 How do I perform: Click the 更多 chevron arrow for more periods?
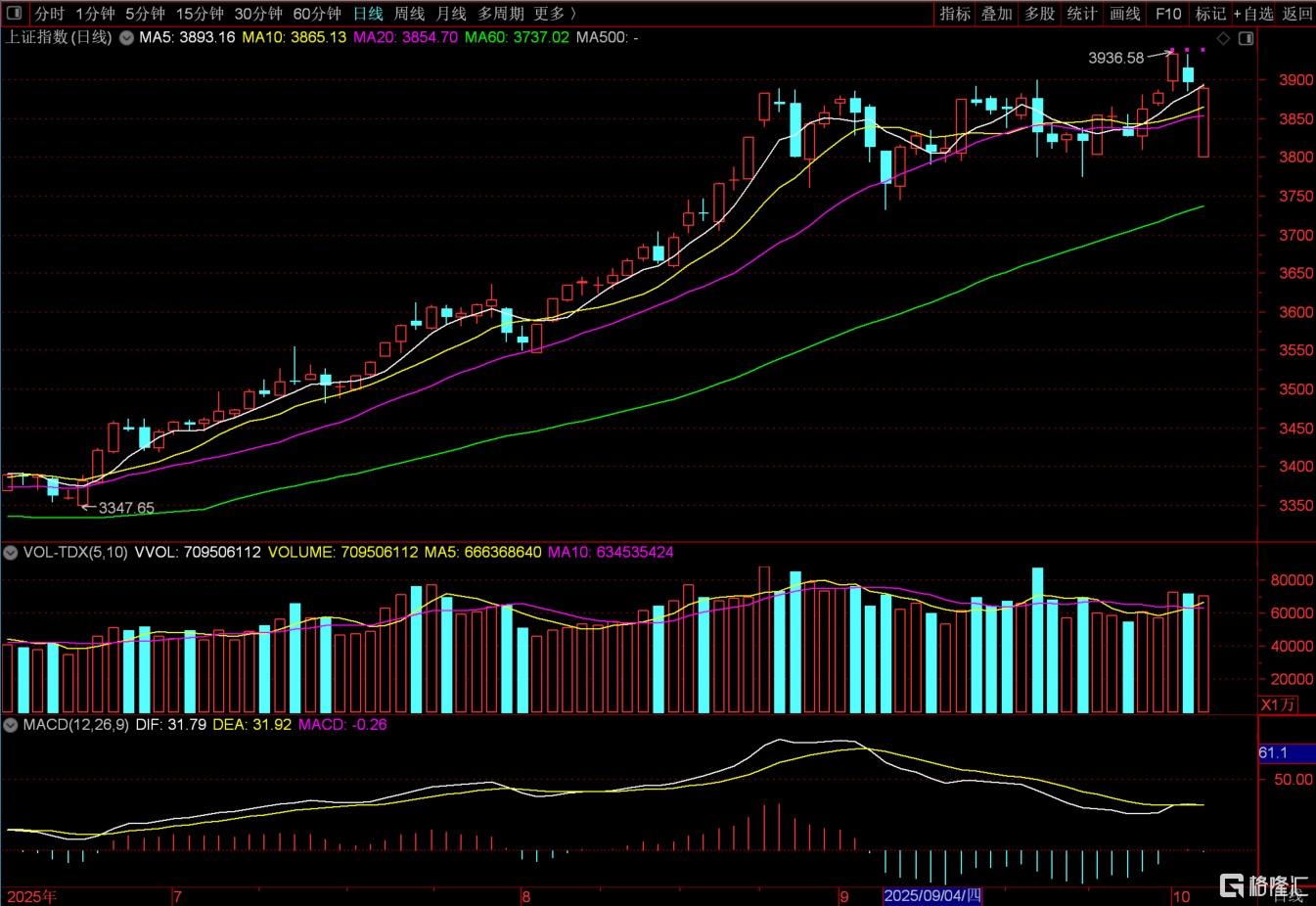point(572,14)
